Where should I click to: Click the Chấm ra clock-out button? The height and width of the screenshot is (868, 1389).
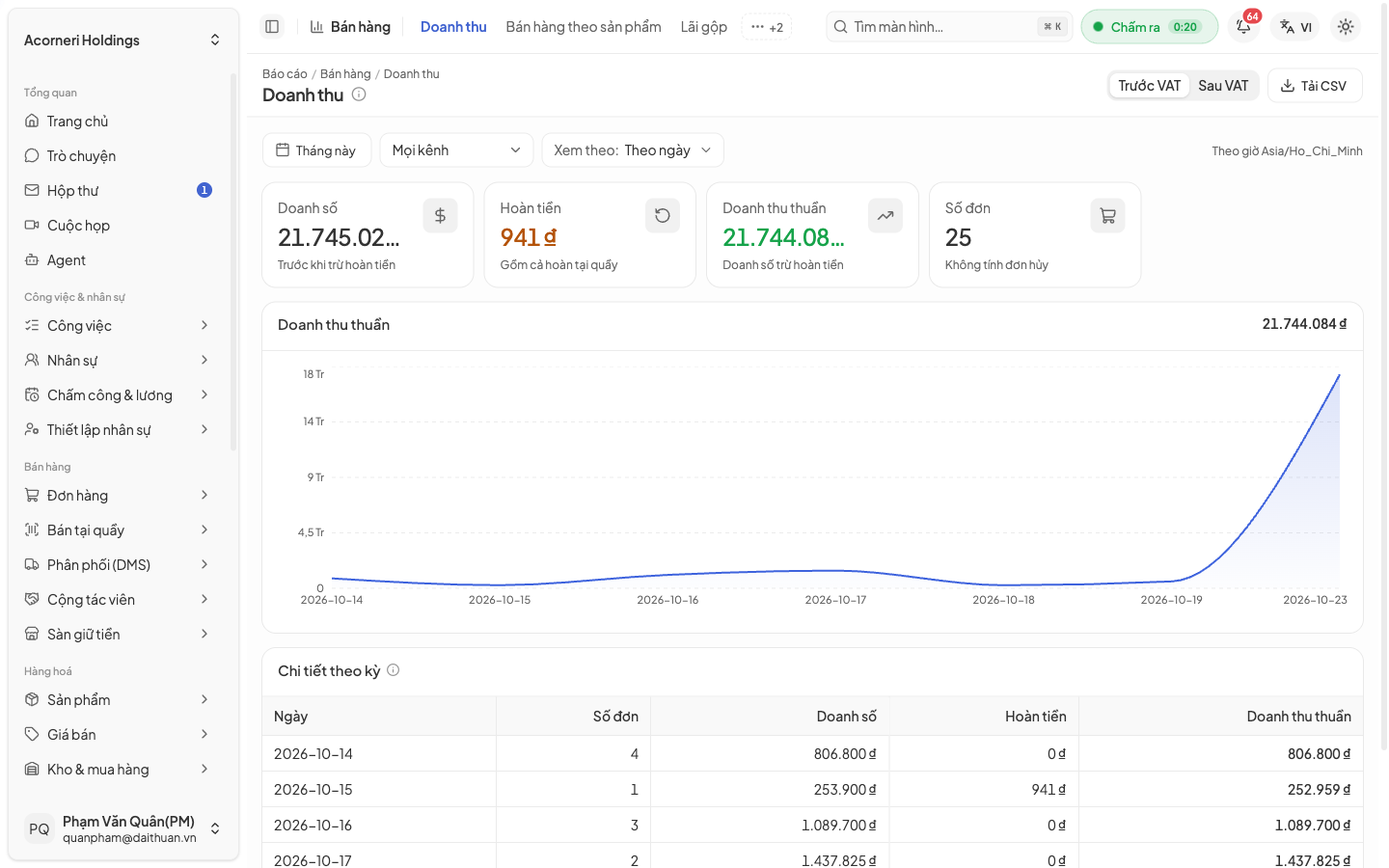[x=1149, y=27]
